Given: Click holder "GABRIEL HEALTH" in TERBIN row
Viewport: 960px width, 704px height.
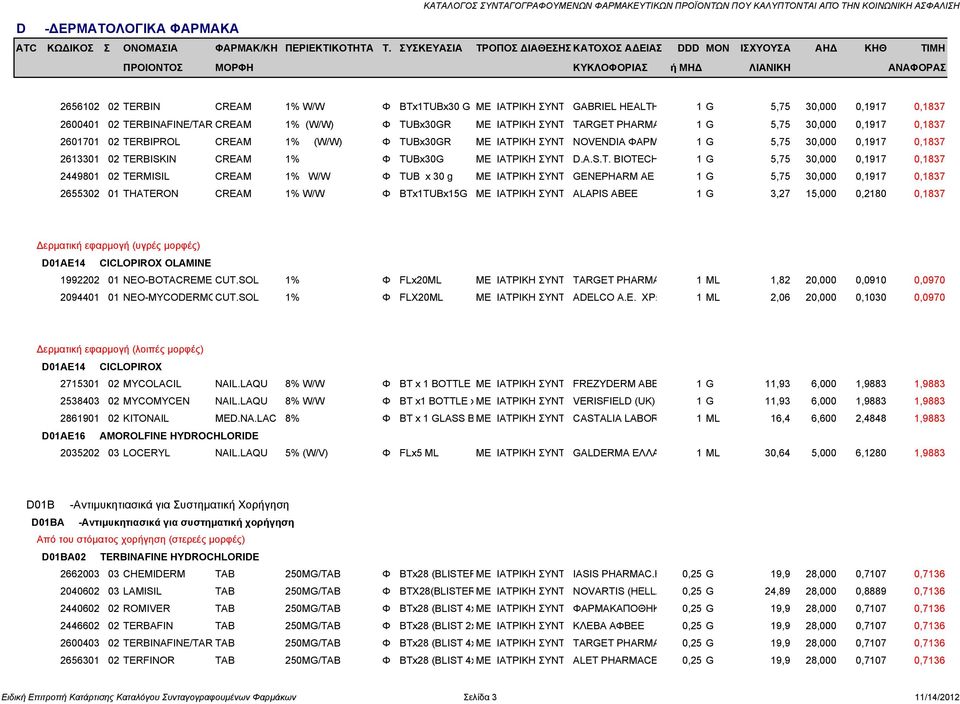Looking at the screenshot, I should (x=614, y=107).
